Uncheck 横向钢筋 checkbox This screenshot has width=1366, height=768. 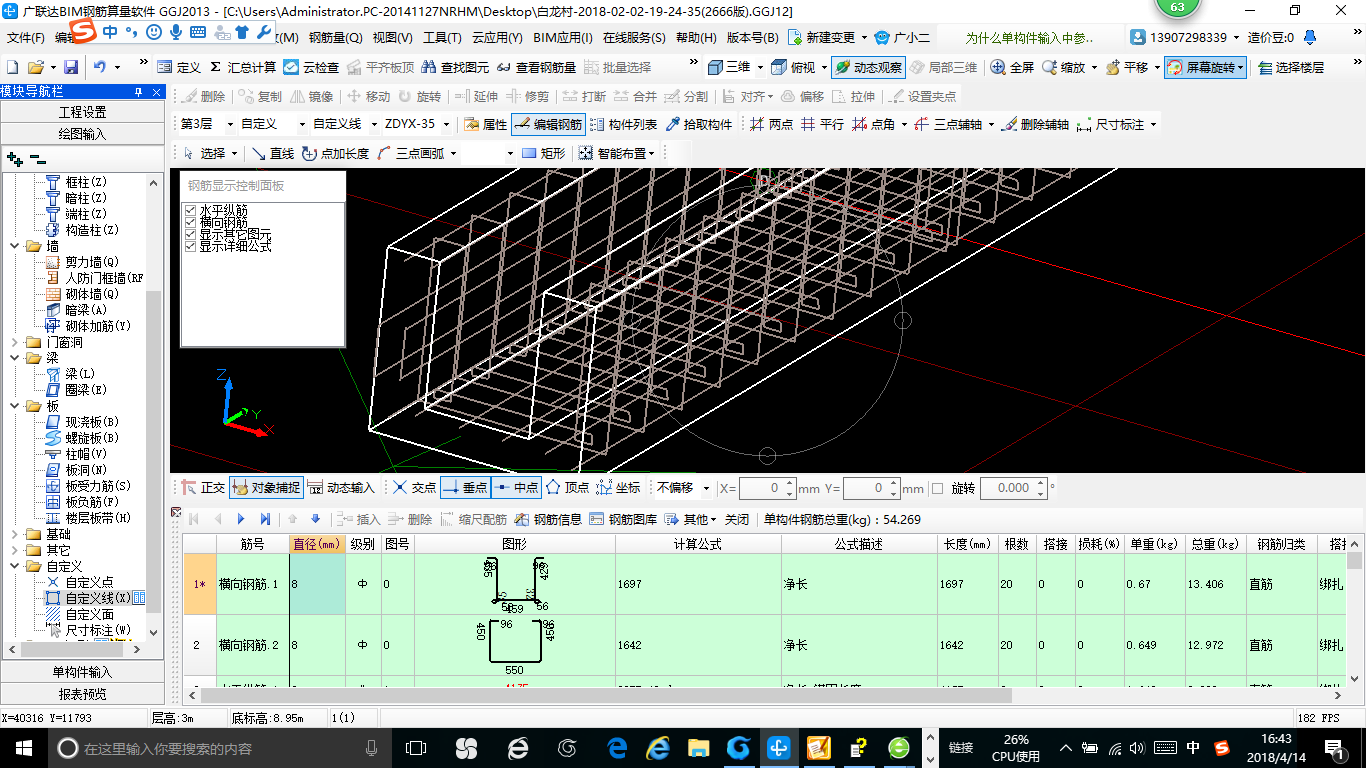click(x=190, y=222)
